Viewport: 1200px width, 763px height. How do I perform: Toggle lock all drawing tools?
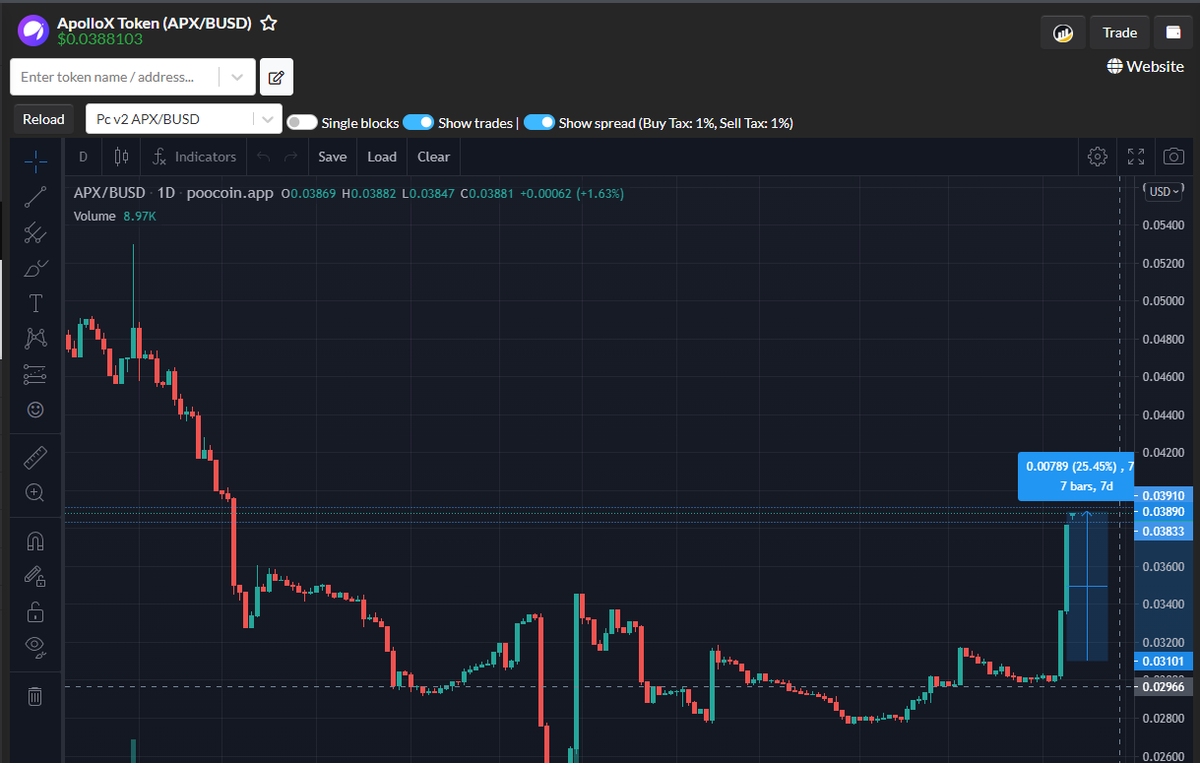[x=35, y=612]
